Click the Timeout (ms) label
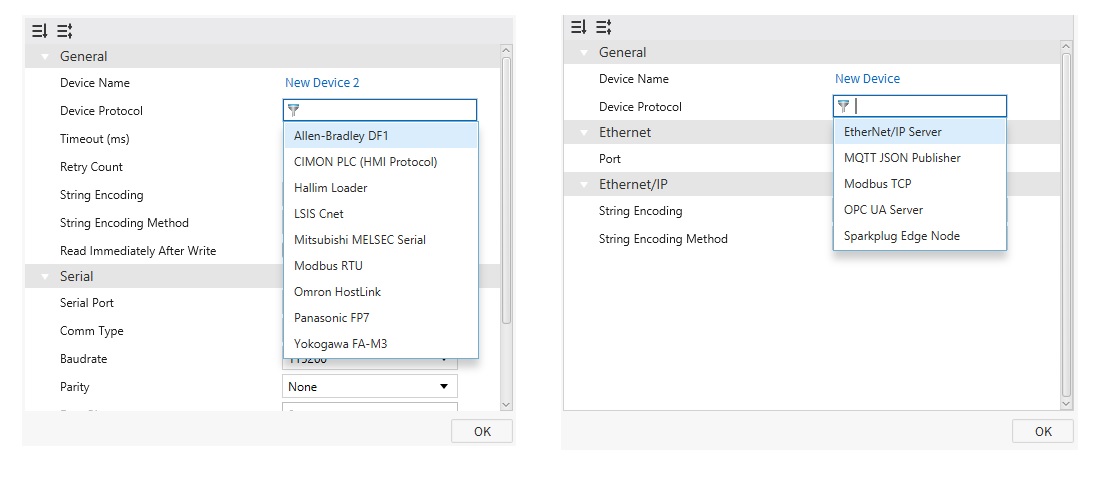 point(95,139)
